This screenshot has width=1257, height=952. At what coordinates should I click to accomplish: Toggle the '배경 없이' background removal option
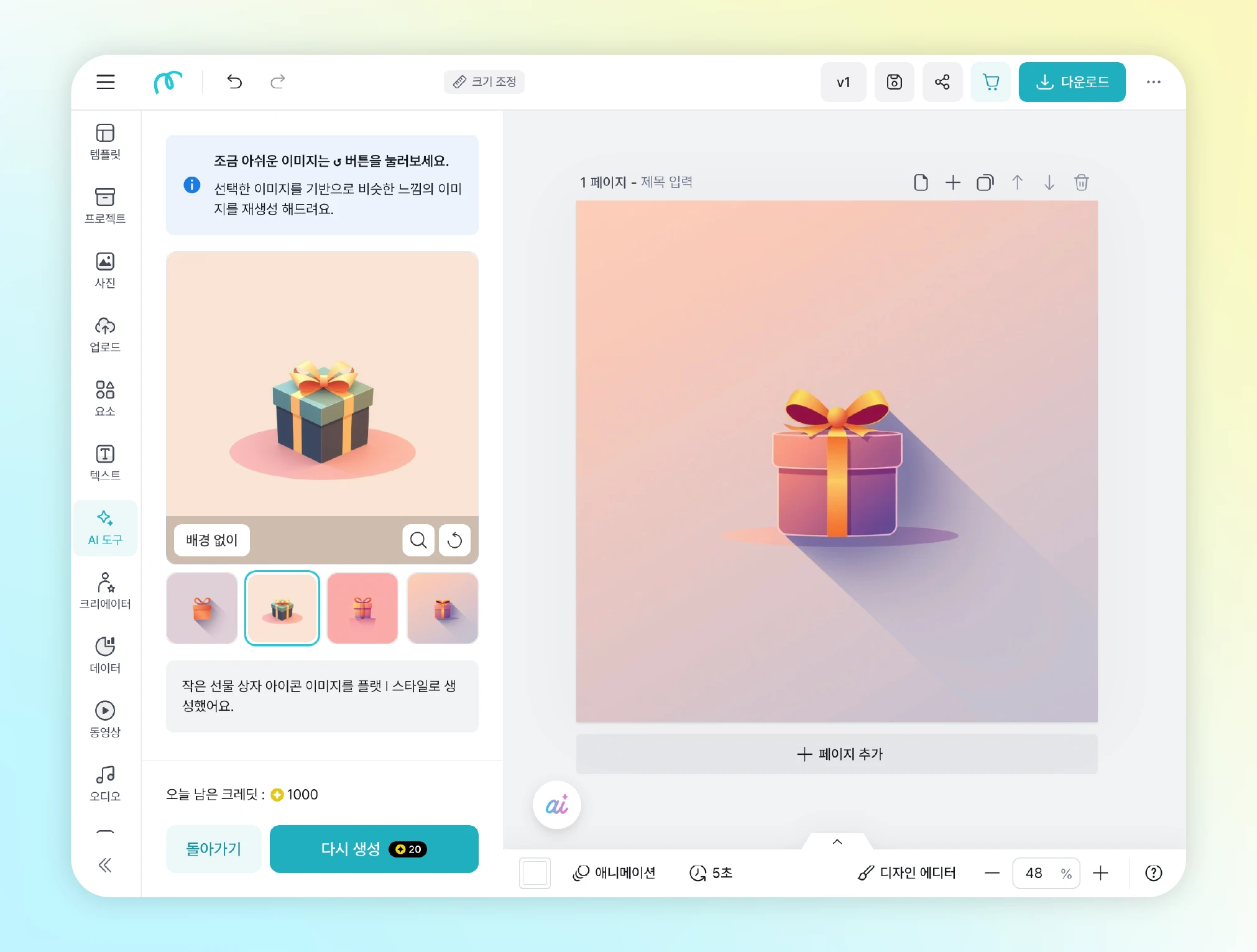tap(211, 540)
